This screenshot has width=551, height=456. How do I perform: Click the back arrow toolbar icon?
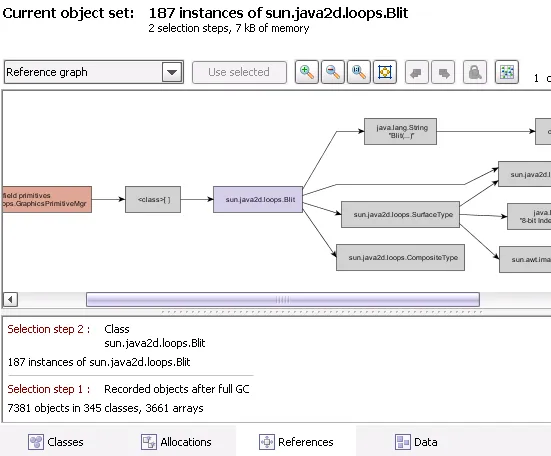pos(417,72)
